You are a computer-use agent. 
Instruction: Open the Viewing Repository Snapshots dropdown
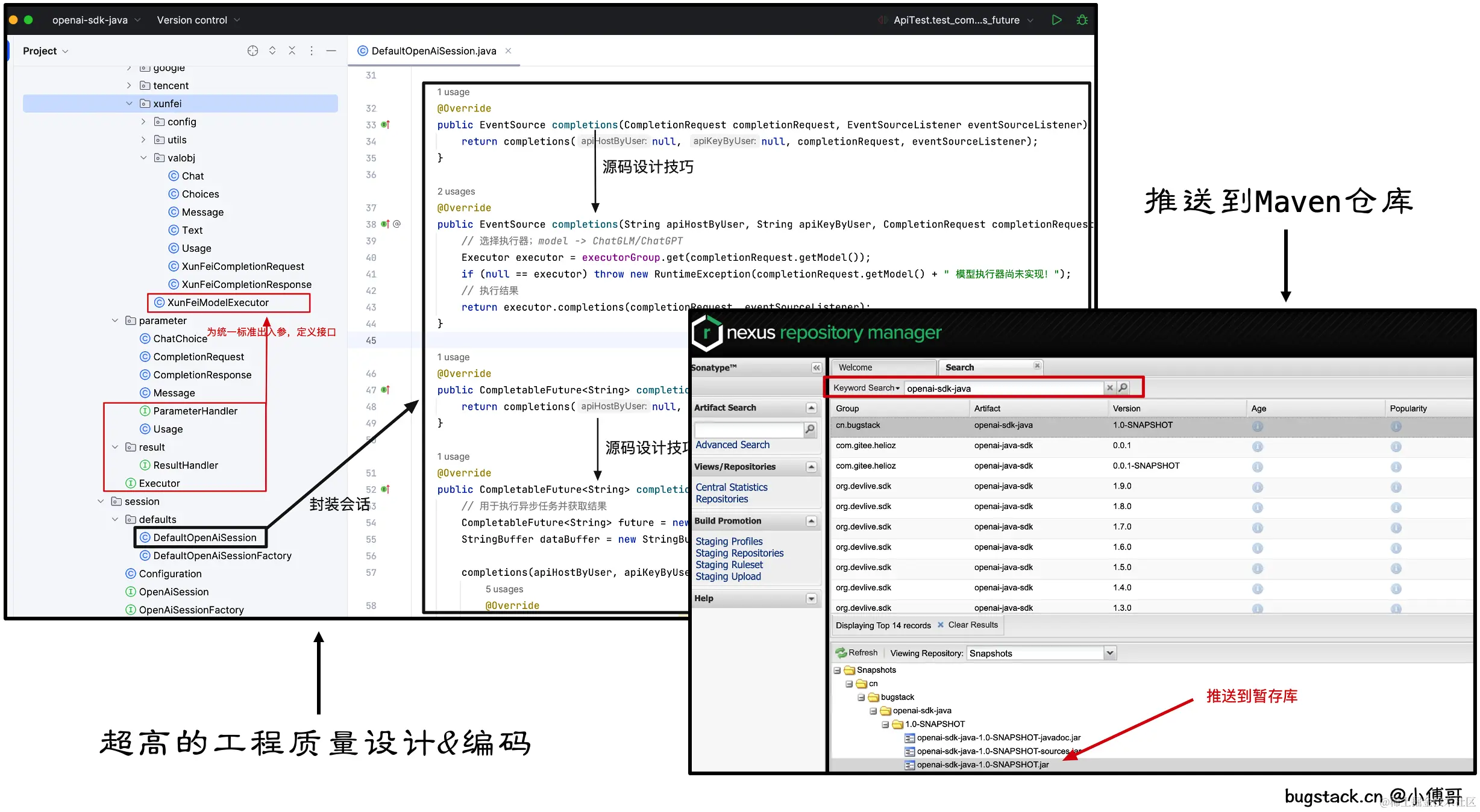pyautogui.click(x=1110, y=653)
